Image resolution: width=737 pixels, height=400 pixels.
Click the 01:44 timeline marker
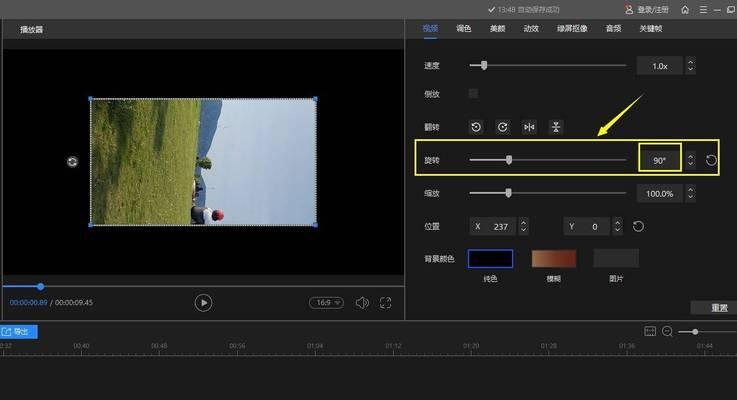pos(705,346)
